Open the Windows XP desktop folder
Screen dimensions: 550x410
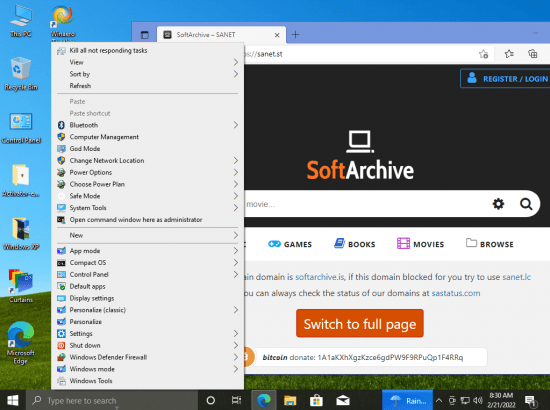[21, 233]
